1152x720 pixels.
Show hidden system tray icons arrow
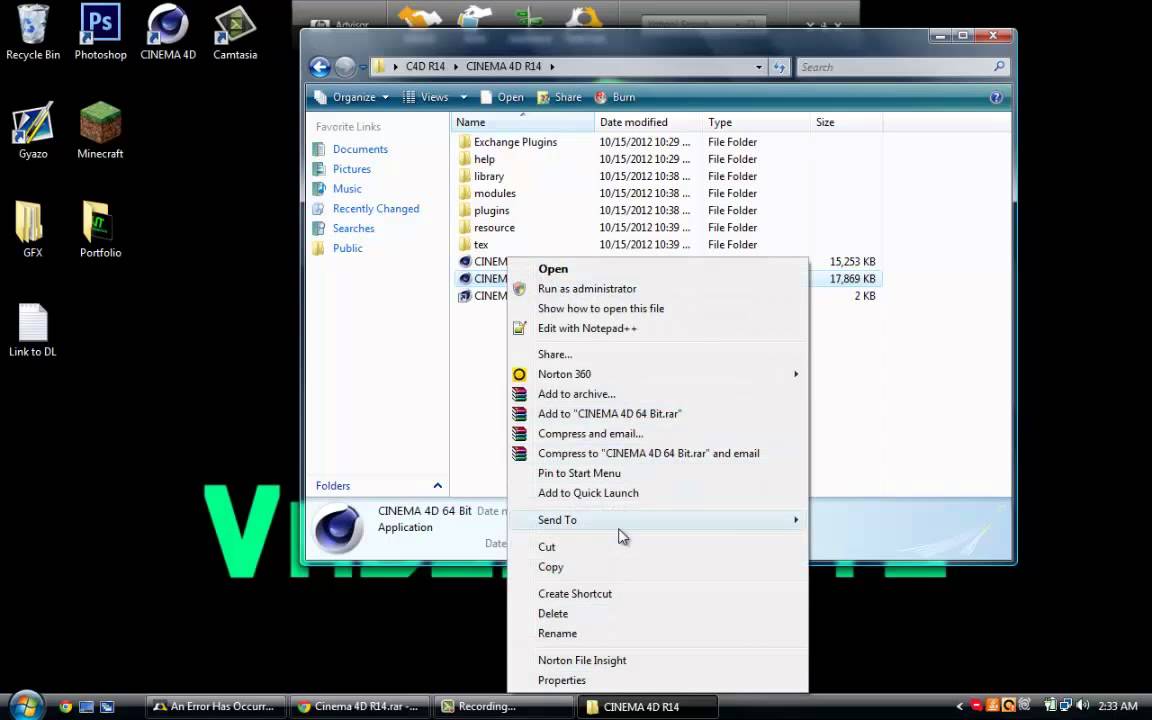[x=959, y=707]
